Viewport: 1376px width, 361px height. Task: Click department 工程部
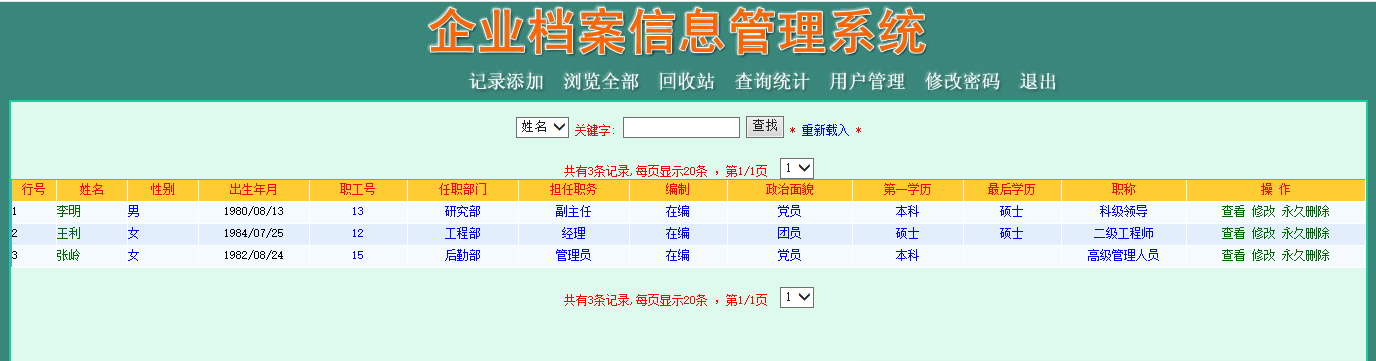(x=463, y=233)
